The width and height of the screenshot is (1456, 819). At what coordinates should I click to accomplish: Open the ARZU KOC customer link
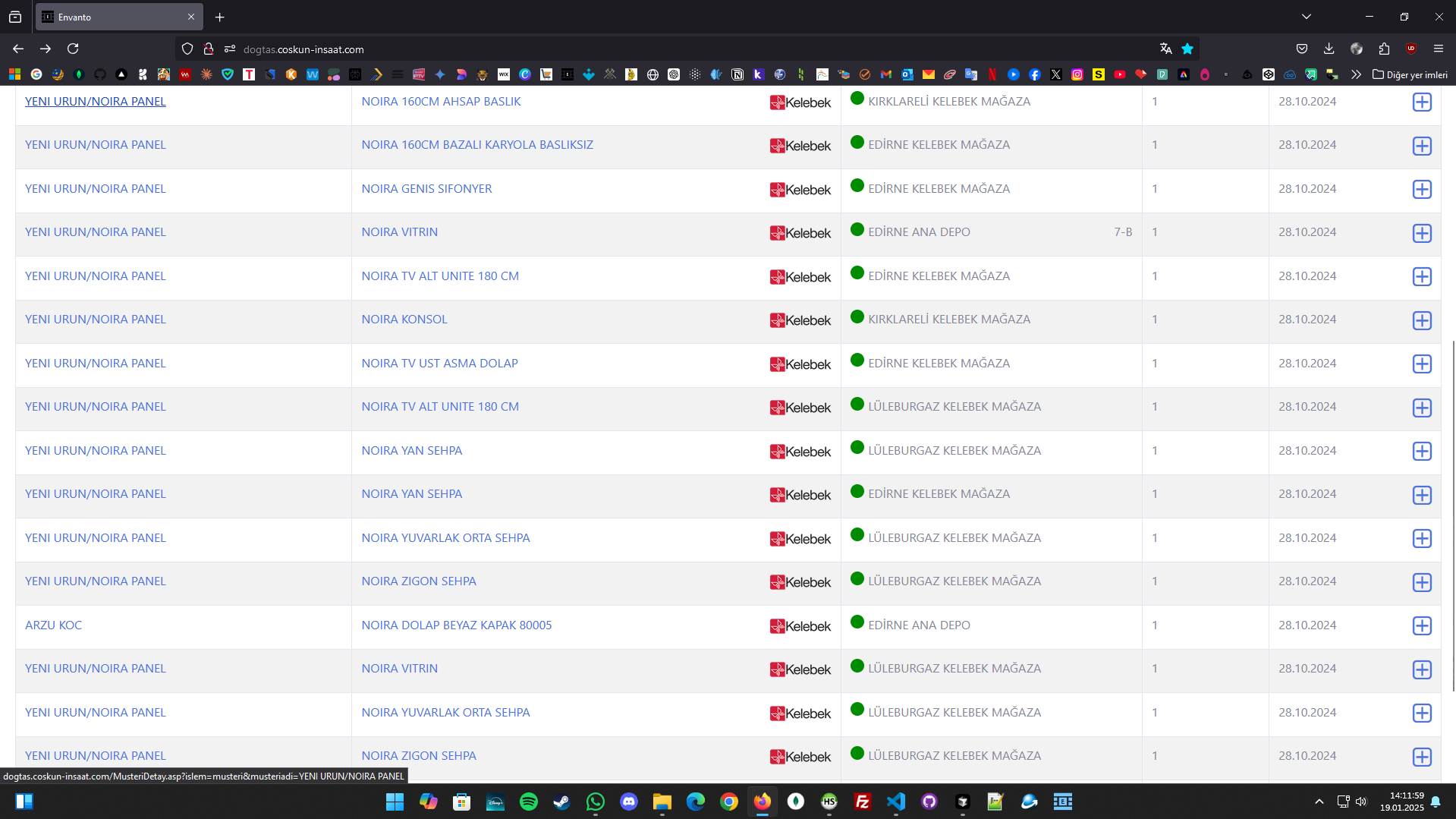tap(53, 625)
